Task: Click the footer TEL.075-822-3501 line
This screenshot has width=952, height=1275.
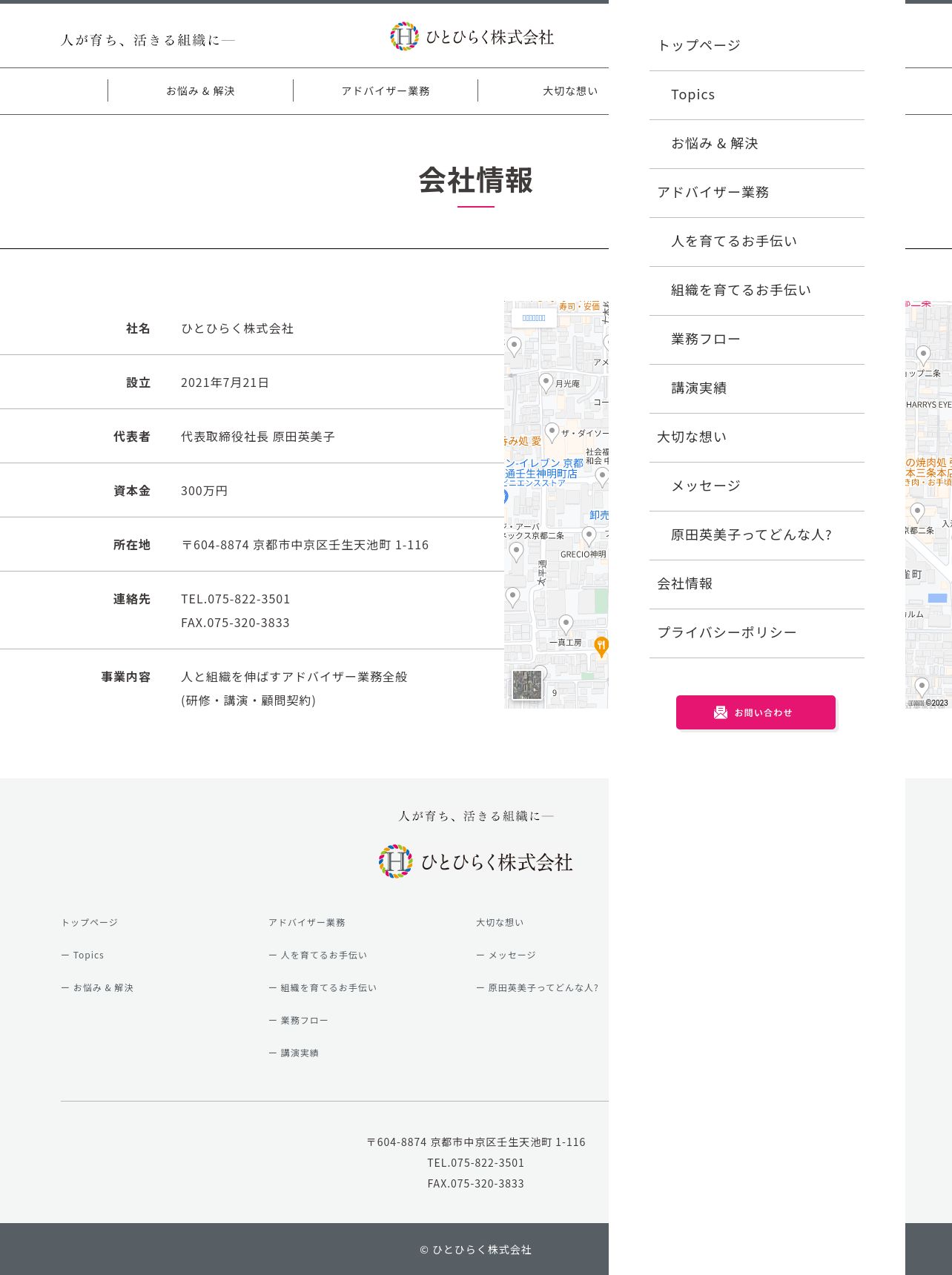Action: (476, 1162)
